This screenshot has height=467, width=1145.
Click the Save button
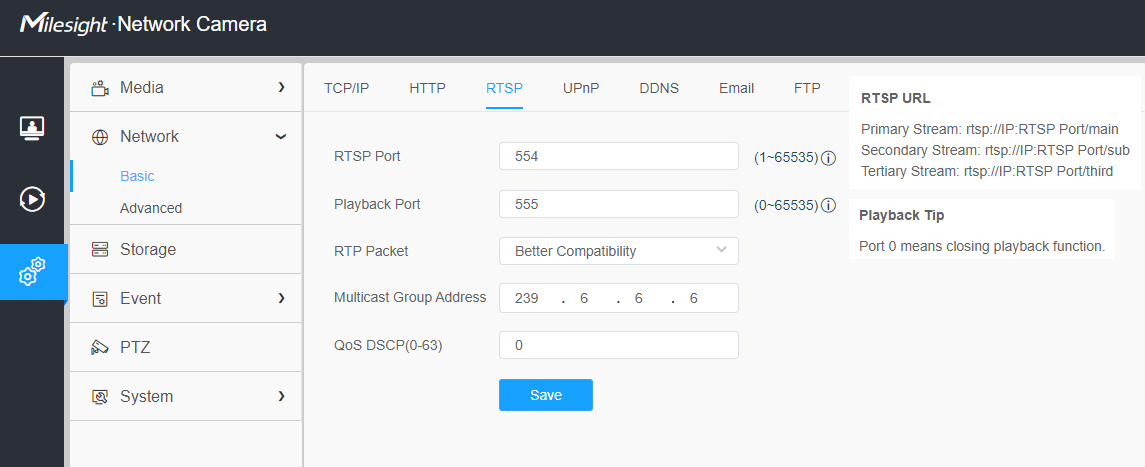[x=545, y=395]
